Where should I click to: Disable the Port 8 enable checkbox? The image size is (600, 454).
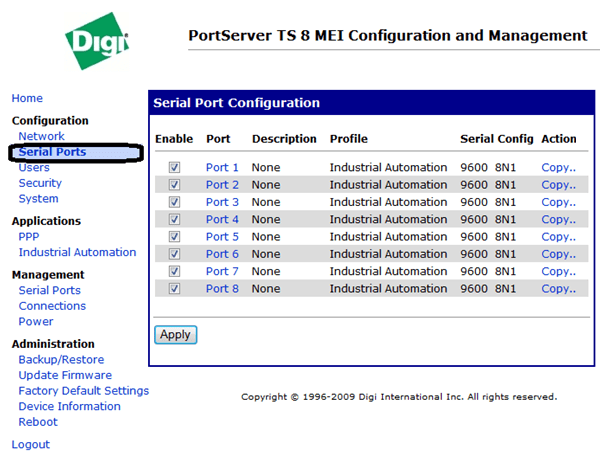click(x=174, y=288)
